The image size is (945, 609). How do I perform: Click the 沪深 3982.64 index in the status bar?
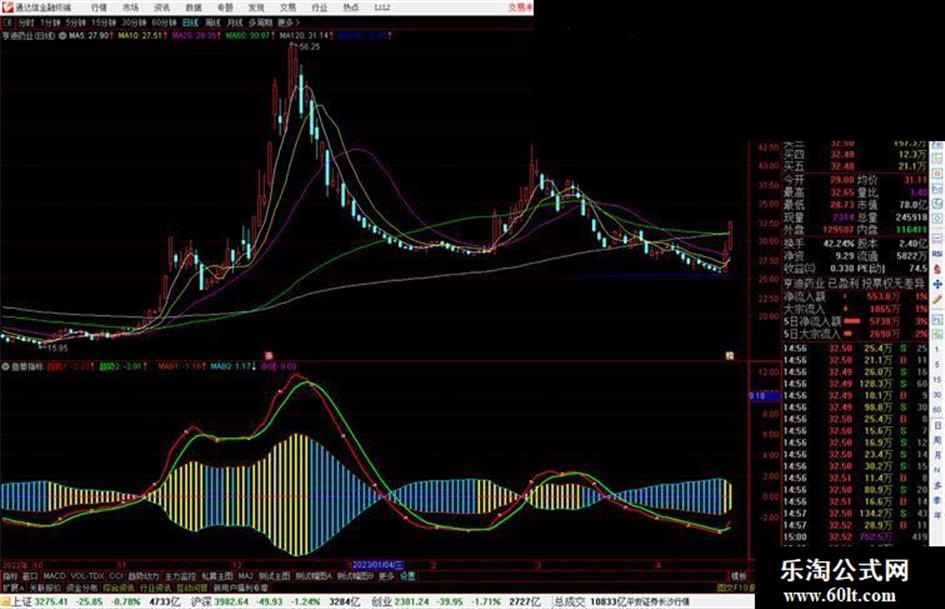tap(218, 602)
